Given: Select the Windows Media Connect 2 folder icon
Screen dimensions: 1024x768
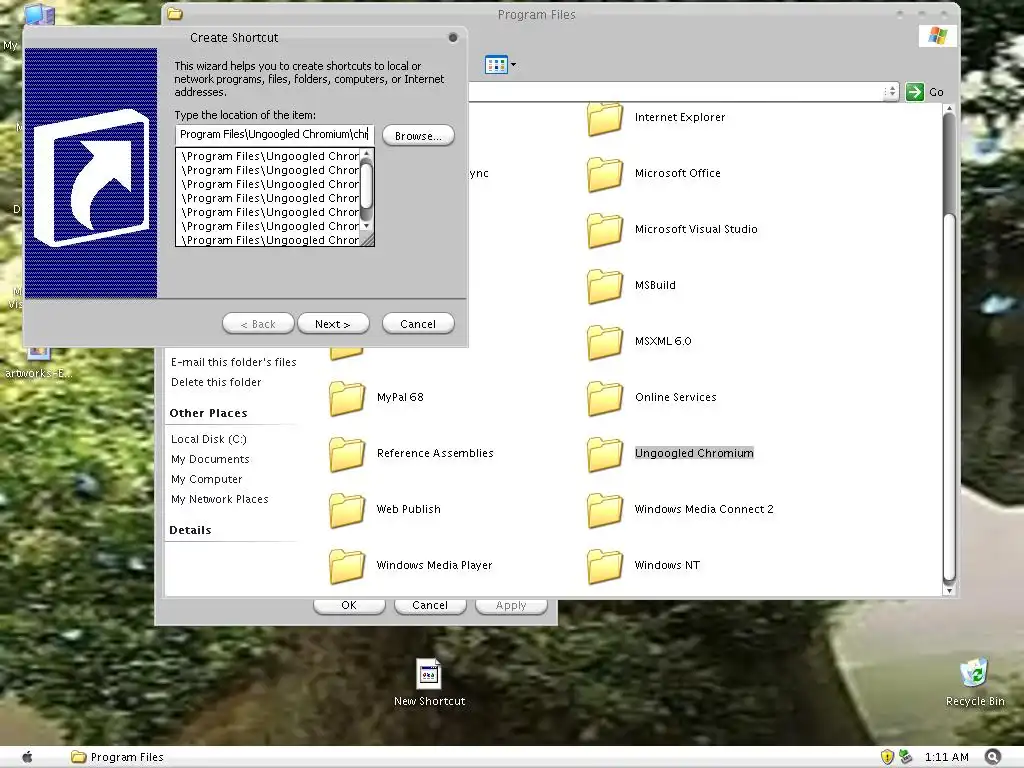Looking at the screenshot, I should pos(605,511).
